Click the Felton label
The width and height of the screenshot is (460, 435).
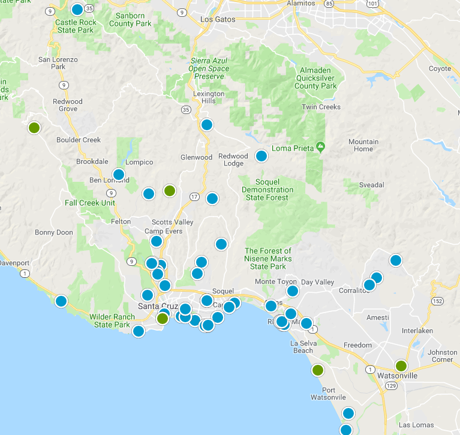121,221
